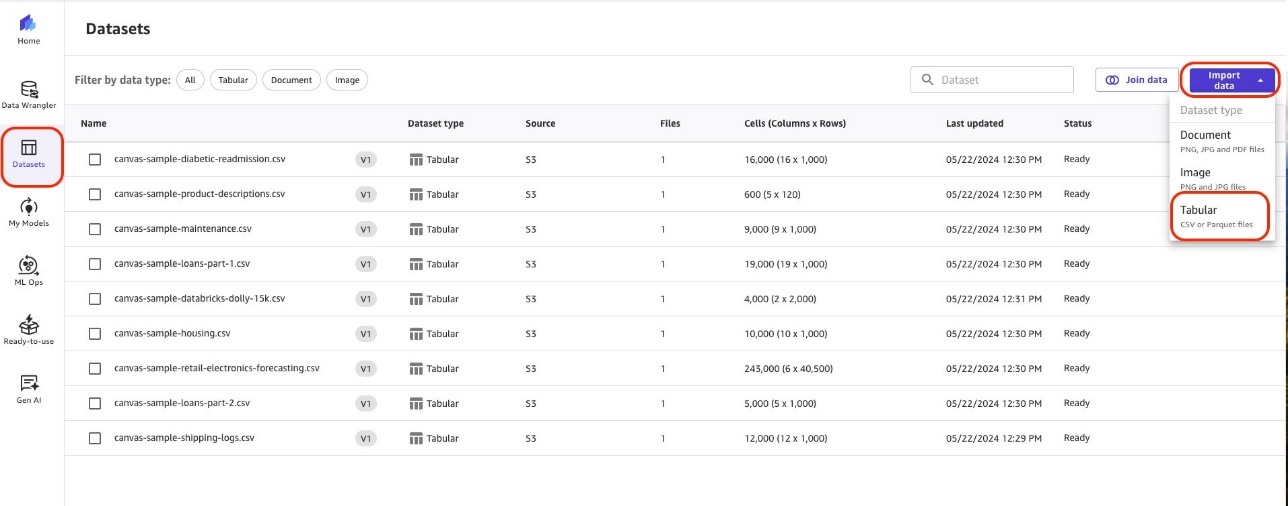Check the canvas-sample-product-descriptions.csv checkbox
Screen dimensions: 1288x506
click(95, 194)
